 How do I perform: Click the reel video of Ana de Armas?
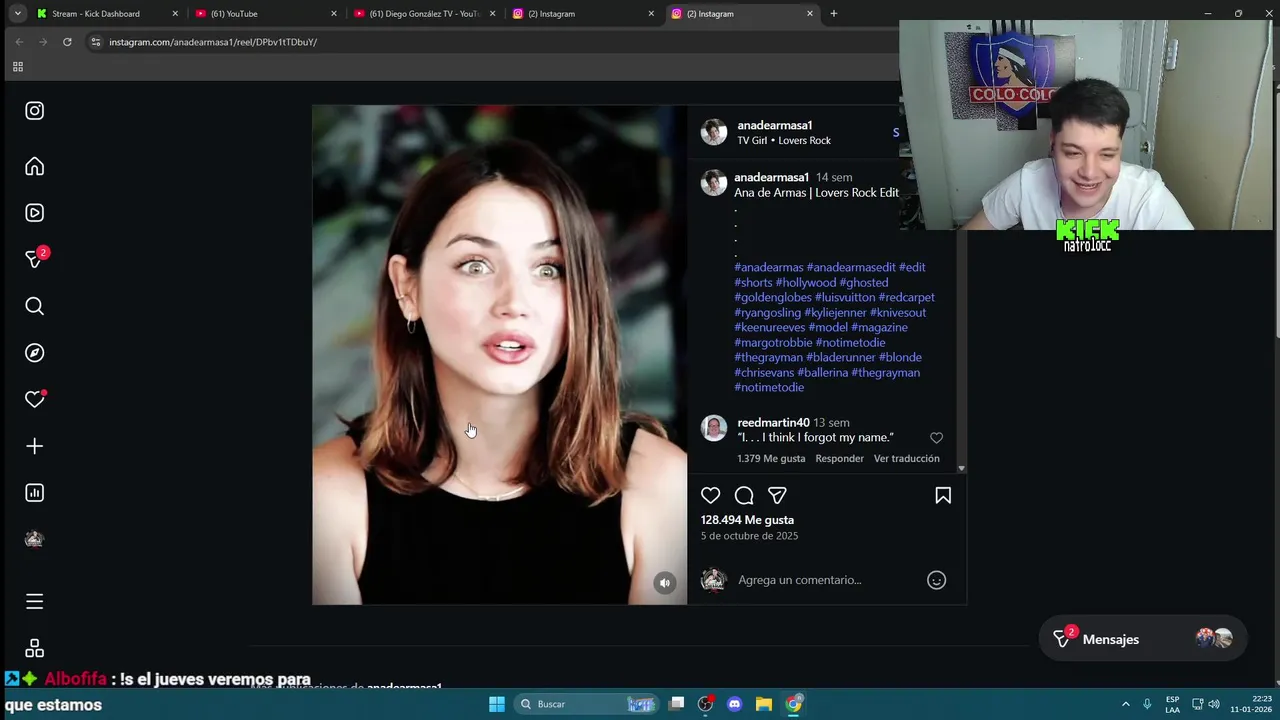(499, 355)
